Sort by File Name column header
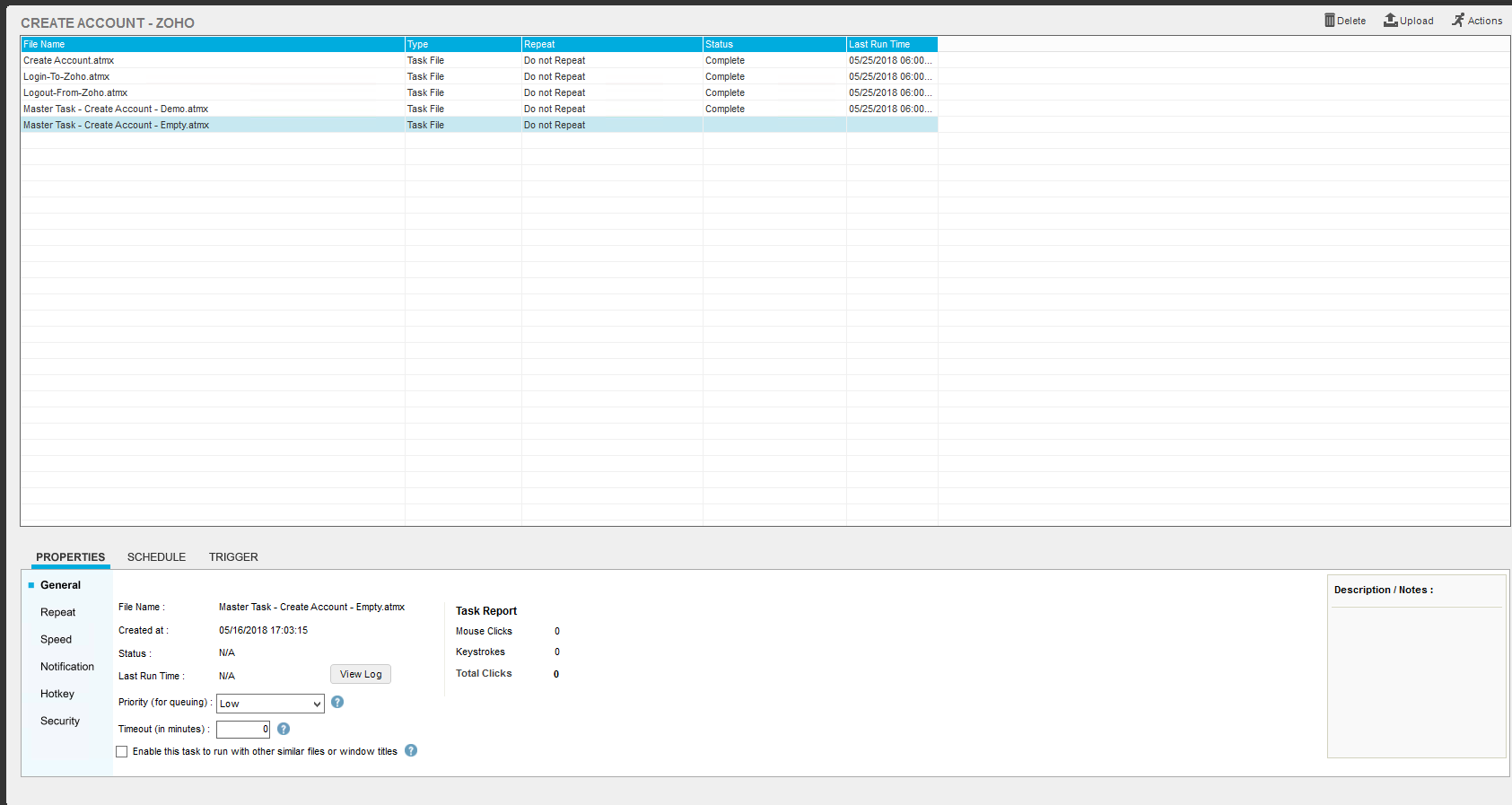This screenshot has width=1512, height=805. (x=213, y=44)
